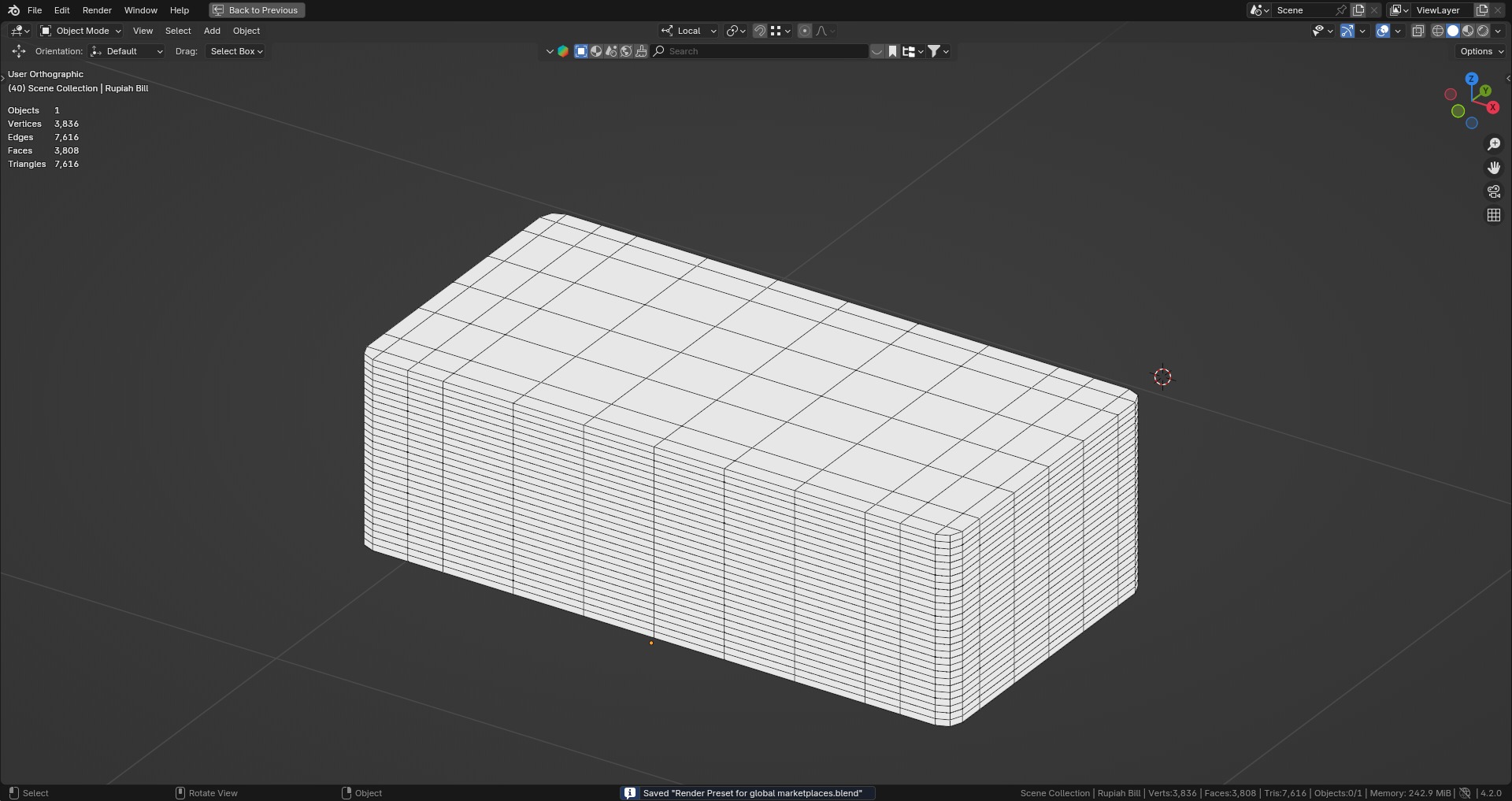Open the viewport Select menu
Viewport: 1512px width, 801px height.
(178, 31)
